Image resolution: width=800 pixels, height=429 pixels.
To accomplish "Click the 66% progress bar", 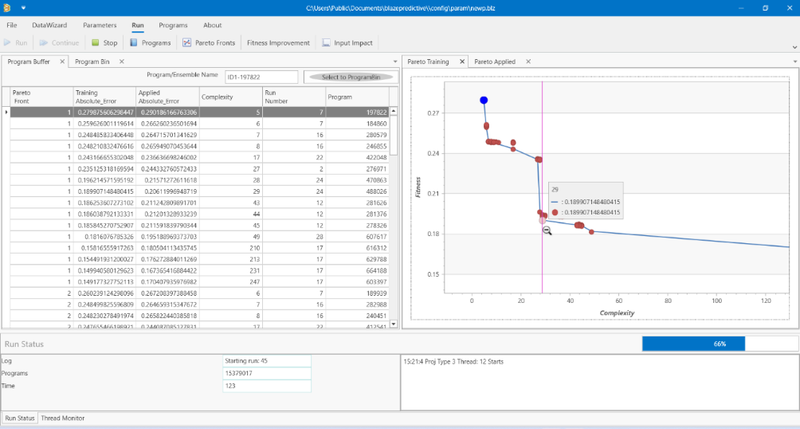I will point(719,344).
